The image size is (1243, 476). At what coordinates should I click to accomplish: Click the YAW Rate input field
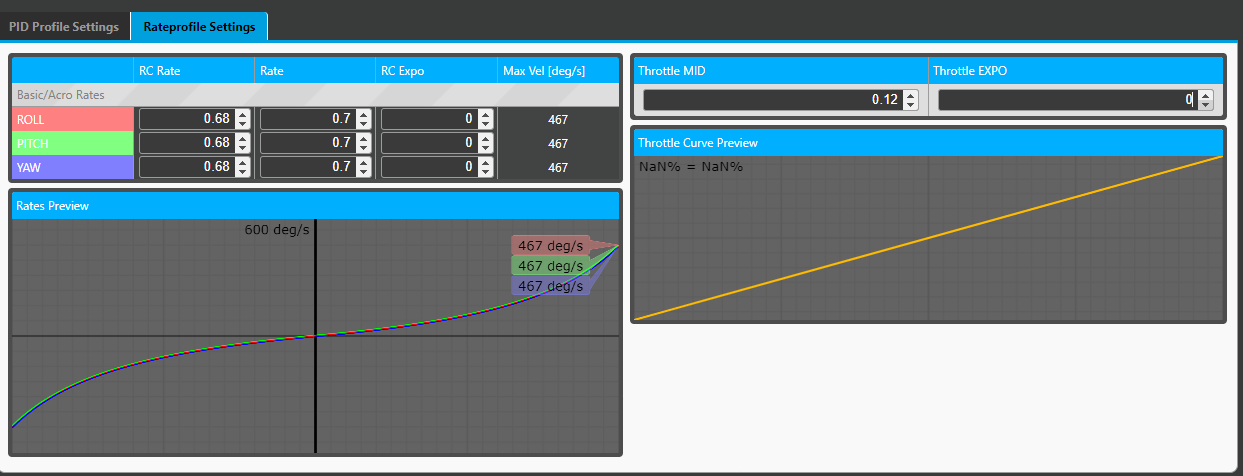click(307, 167)
